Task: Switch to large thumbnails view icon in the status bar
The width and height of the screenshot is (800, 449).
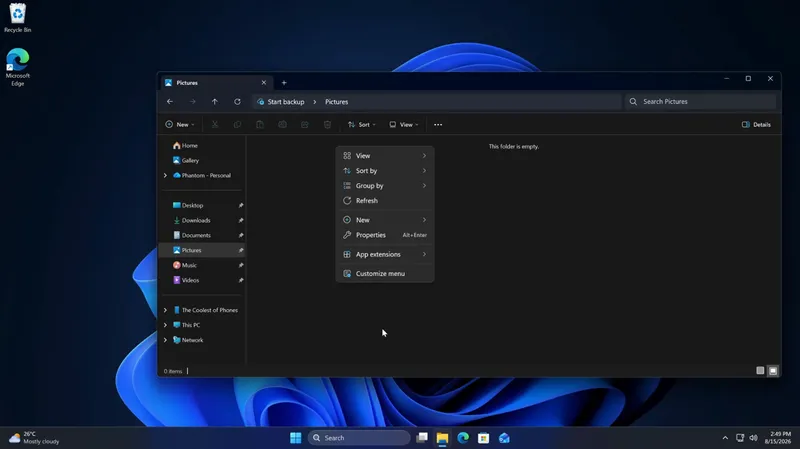Action: point(773,371)
